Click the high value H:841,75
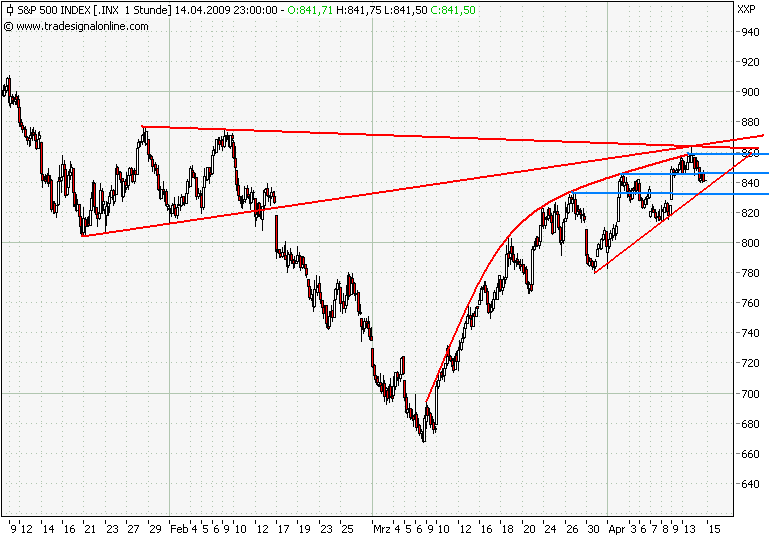The height and width of the screenshot is (536, 769). pyautogui.click(x=358, y=10)
